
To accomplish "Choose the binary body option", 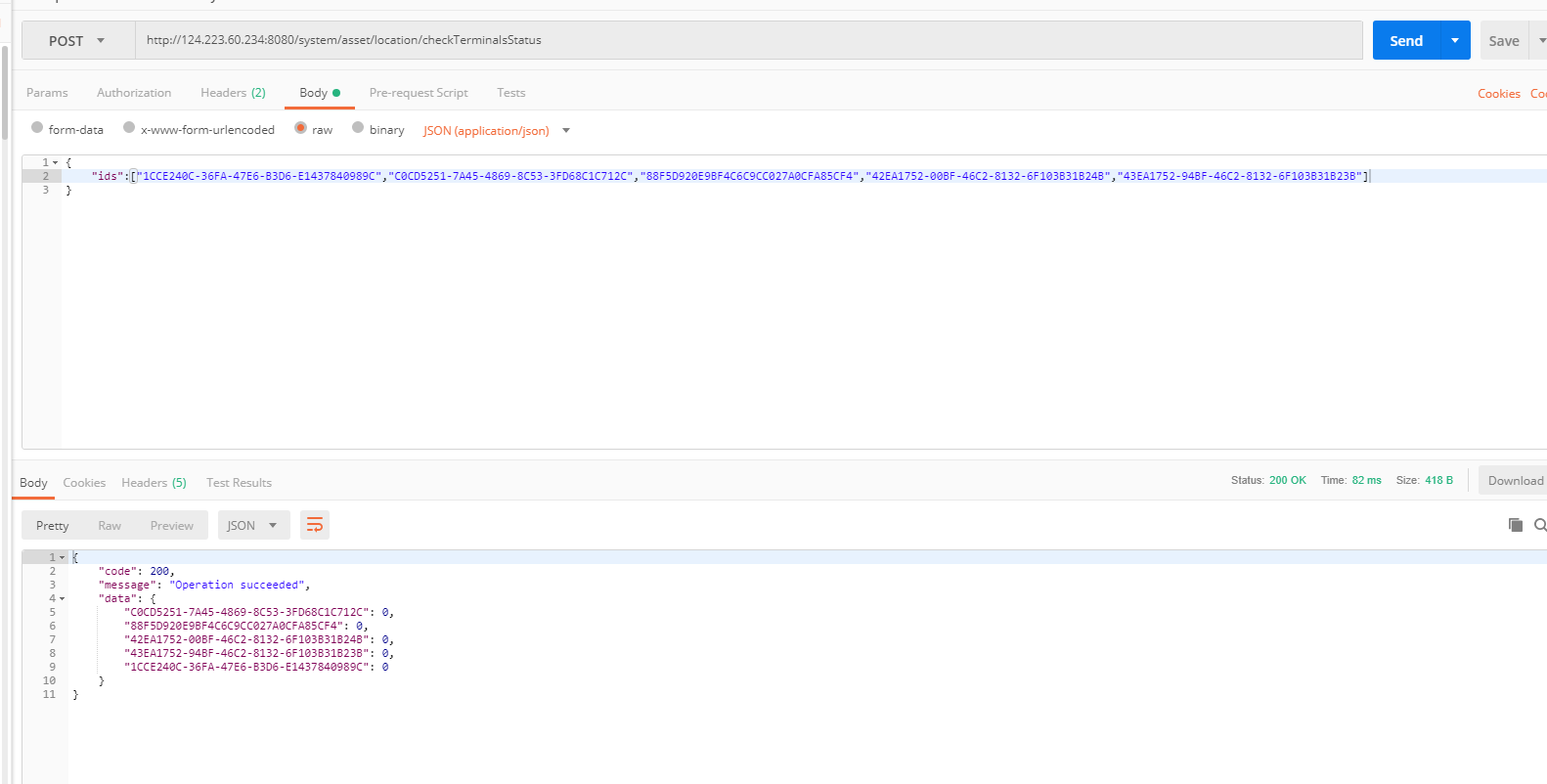I will click(358, 128).
